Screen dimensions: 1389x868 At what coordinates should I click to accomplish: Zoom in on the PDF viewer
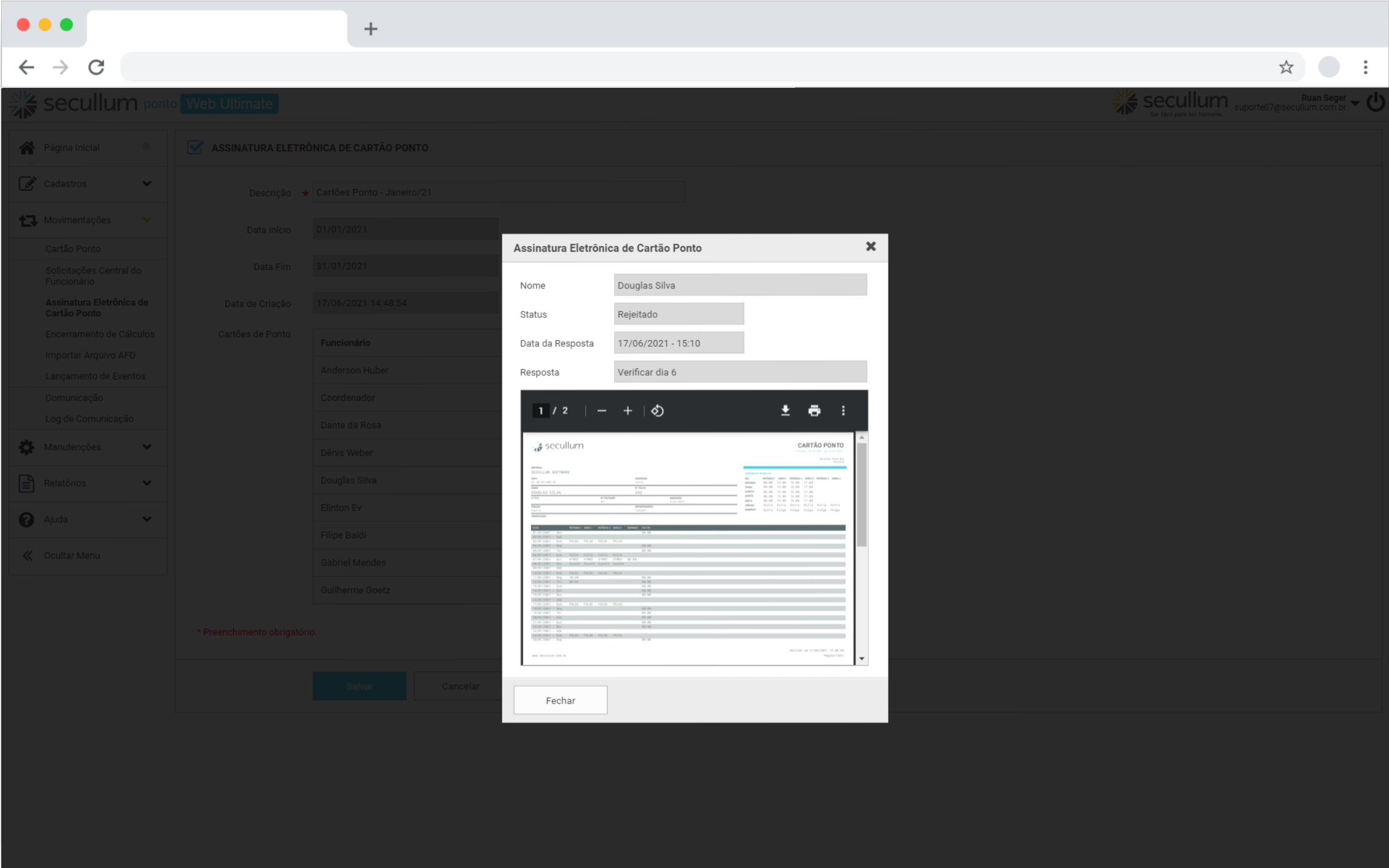(627, 411)
